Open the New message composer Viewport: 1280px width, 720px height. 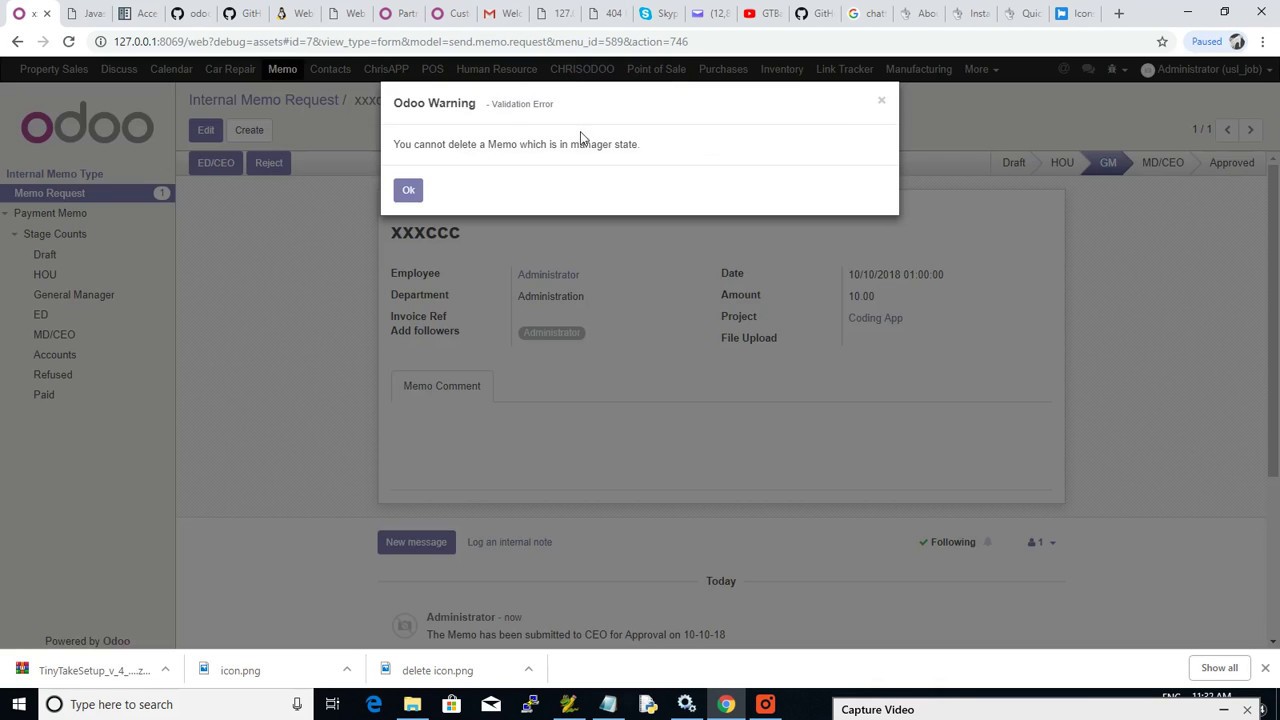[416, 542]
